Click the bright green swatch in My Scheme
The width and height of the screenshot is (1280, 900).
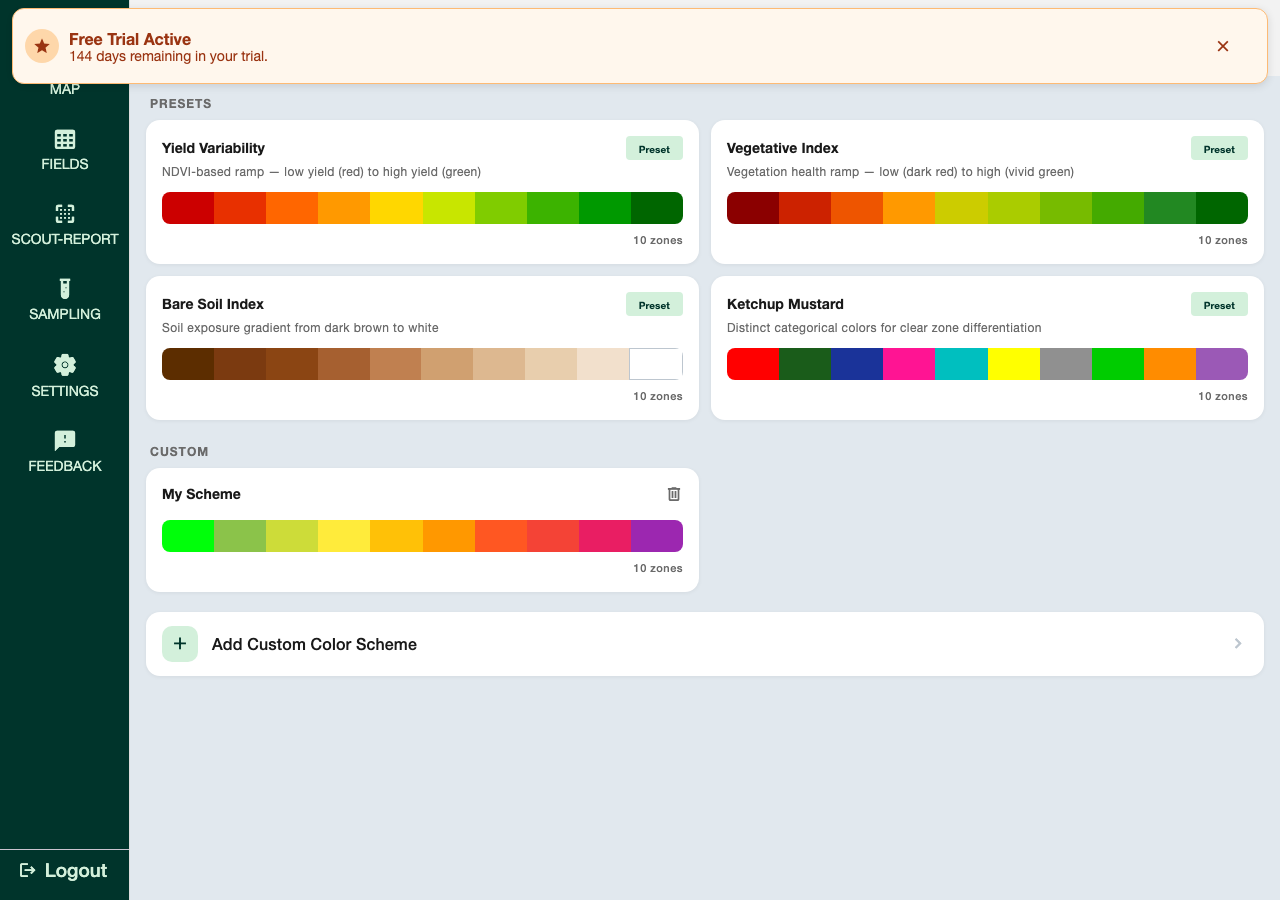(x=188, y=536)
